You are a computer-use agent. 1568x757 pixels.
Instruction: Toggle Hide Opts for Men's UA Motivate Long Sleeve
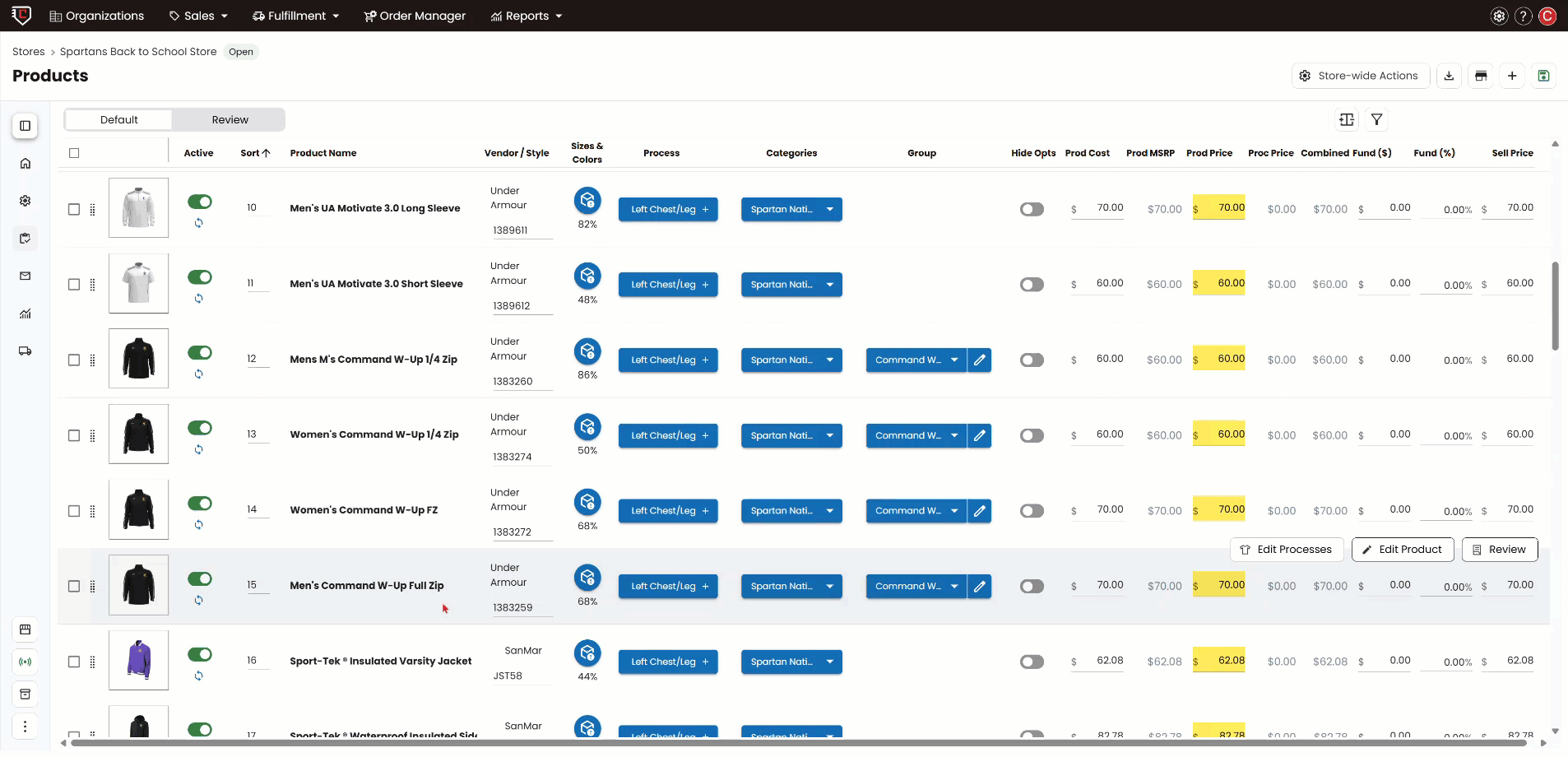(x=1032, y=210)
